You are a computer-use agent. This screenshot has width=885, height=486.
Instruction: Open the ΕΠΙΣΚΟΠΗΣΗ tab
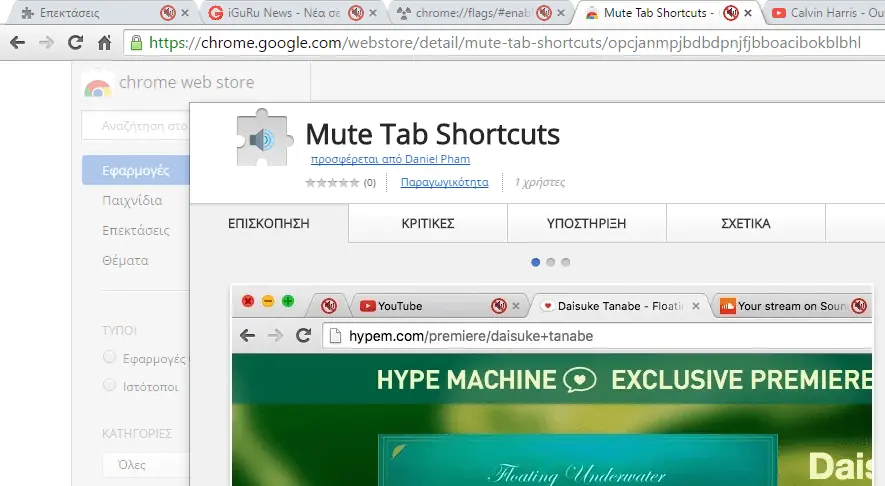point(269,224)
